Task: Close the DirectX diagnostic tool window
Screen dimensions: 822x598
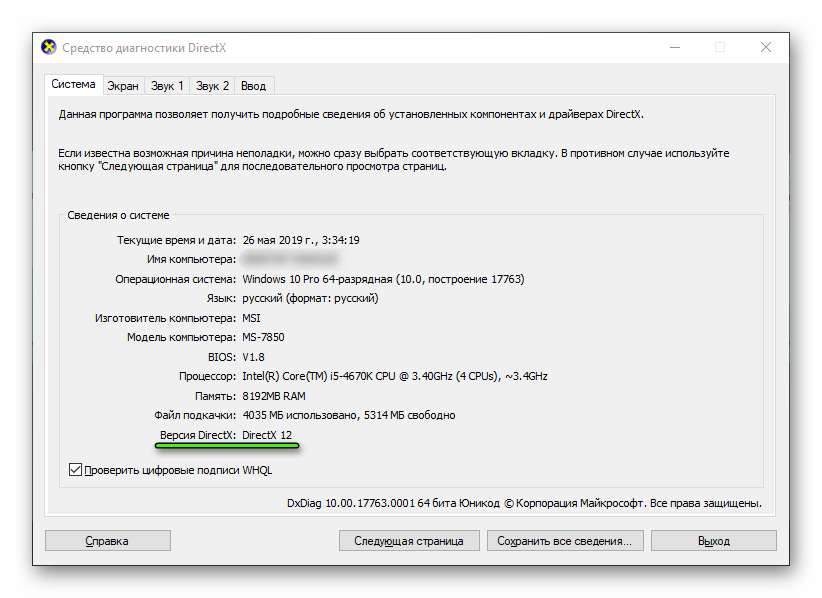Action: click(x=765, y=47)
